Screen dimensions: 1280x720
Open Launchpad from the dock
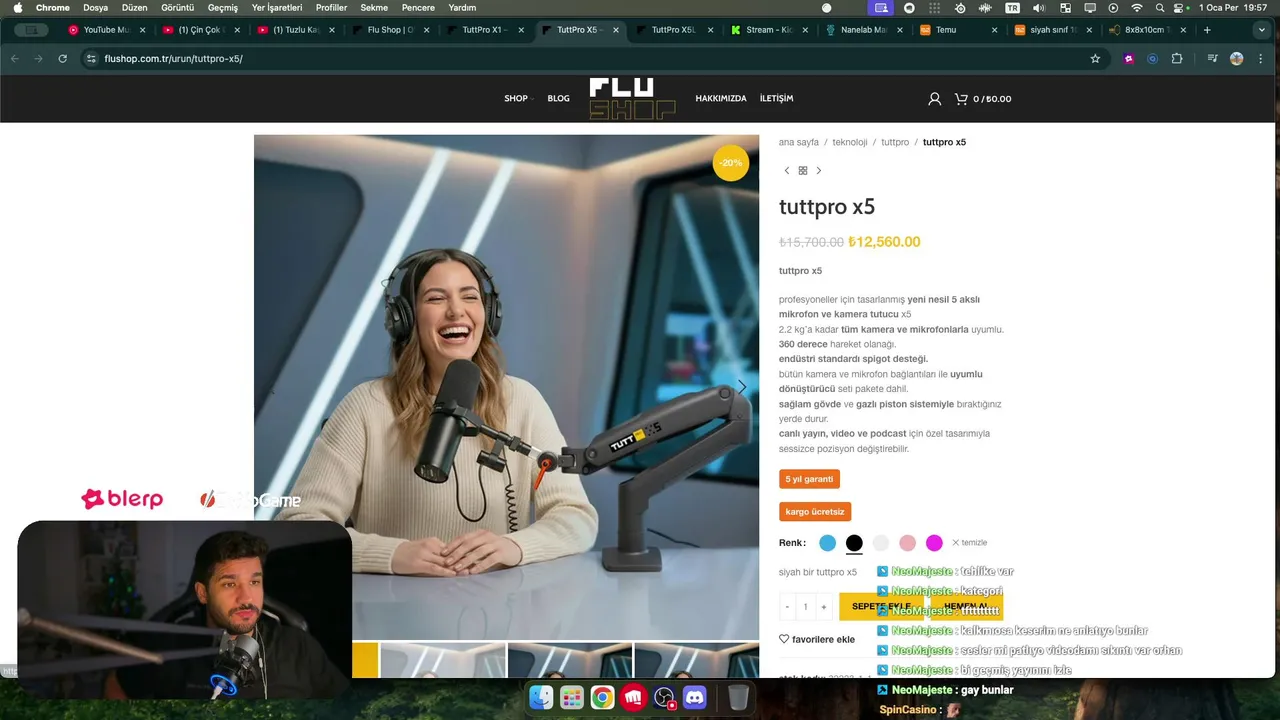click(572, 697)
